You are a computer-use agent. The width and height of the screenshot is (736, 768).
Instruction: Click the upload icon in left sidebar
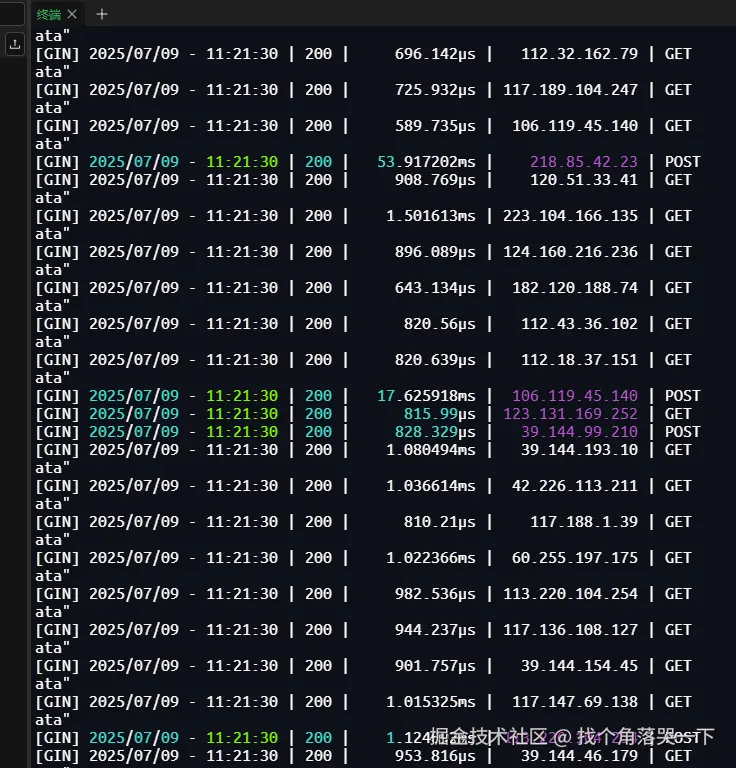pos(15,44)
